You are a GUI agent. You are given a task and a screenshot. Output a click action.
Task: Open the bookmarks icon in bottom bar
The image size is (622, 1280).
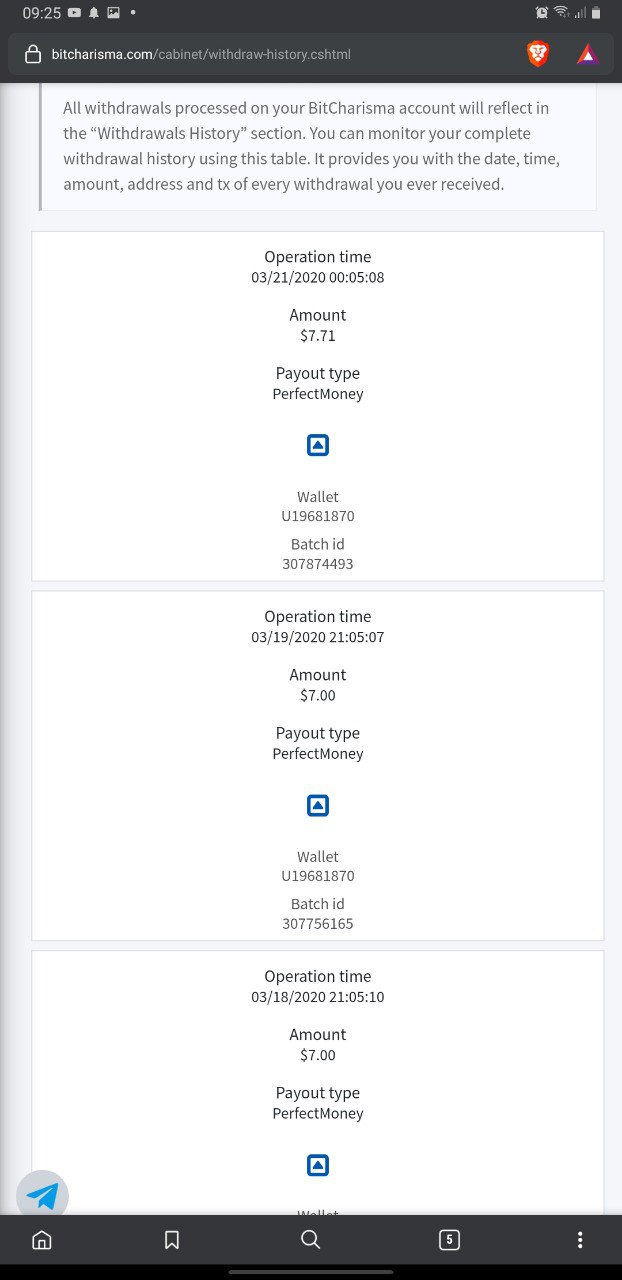pos(172,1240)
